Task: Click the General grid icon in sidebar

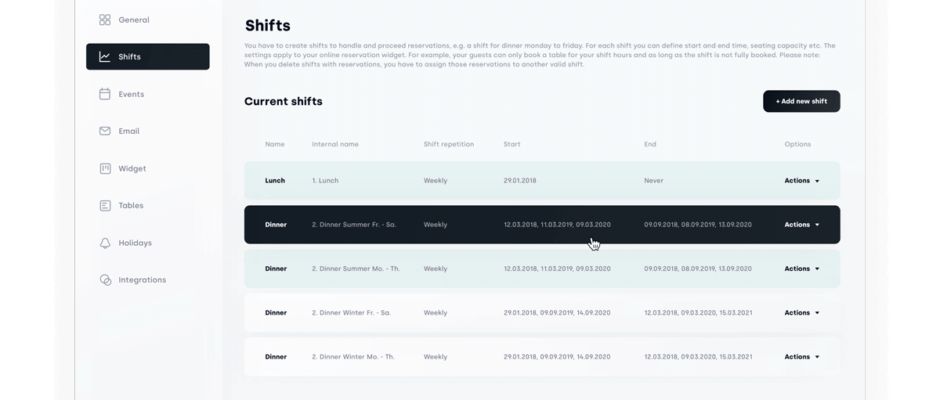Action: 105,20
